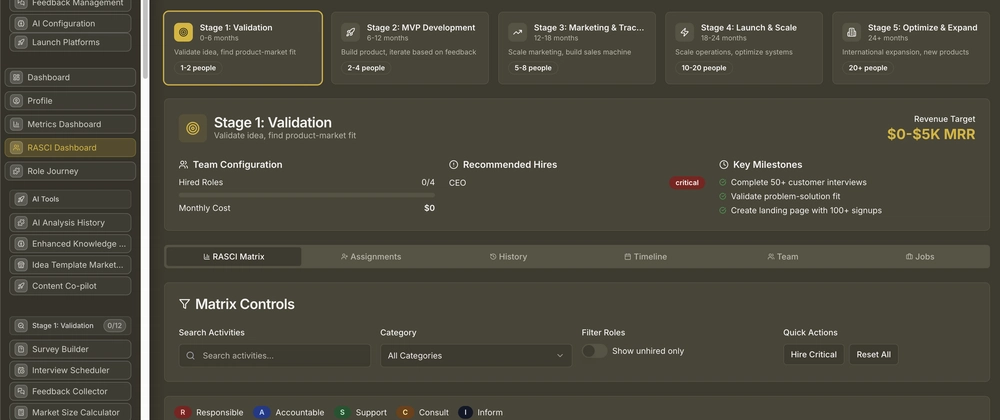Screen dimensions: 1000x420
Task: Click checkmark beside Complete 50+ customer interviews
Action: (723, 183)
